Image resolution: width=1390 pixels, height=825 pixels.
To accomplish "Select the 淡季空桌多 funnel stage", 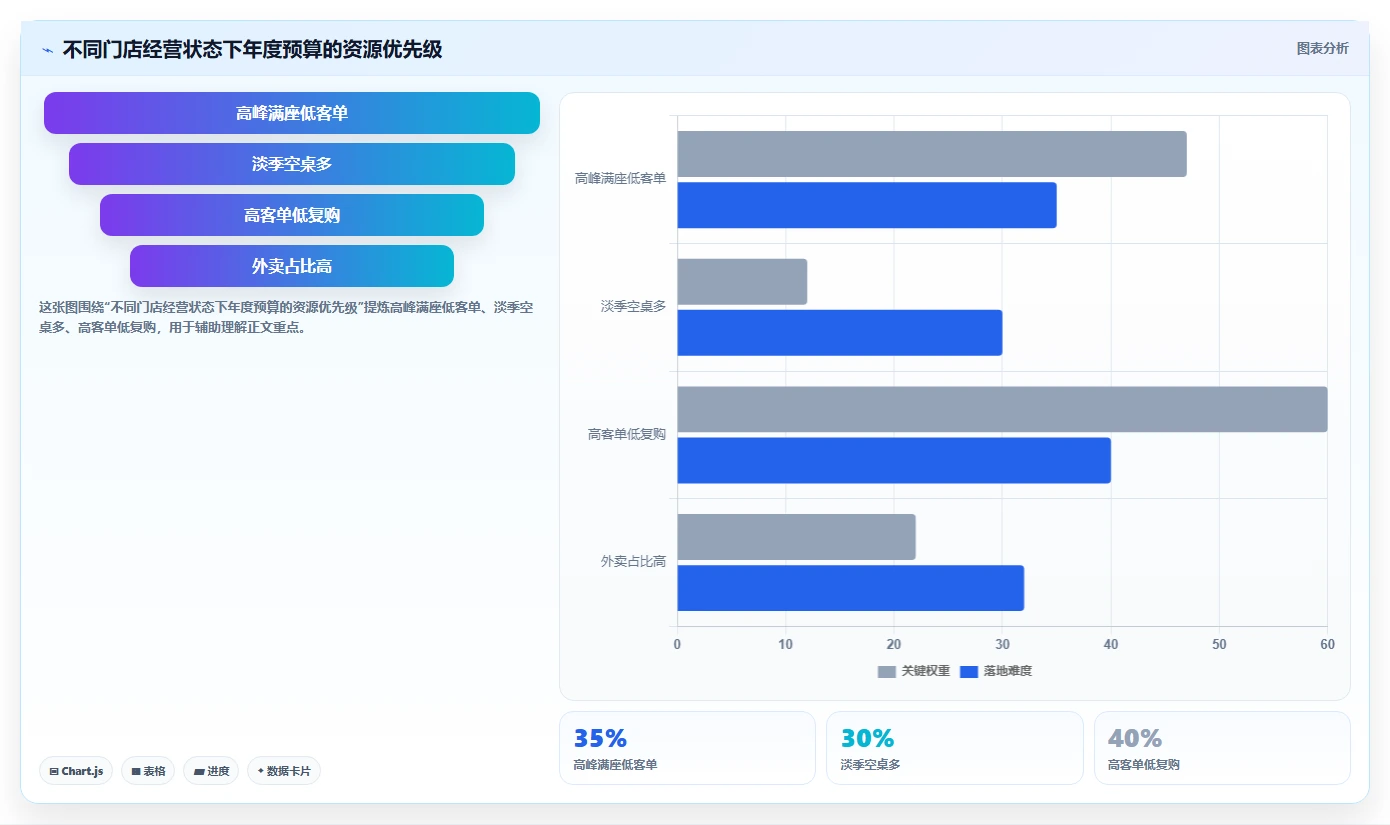I will (292, 164).
